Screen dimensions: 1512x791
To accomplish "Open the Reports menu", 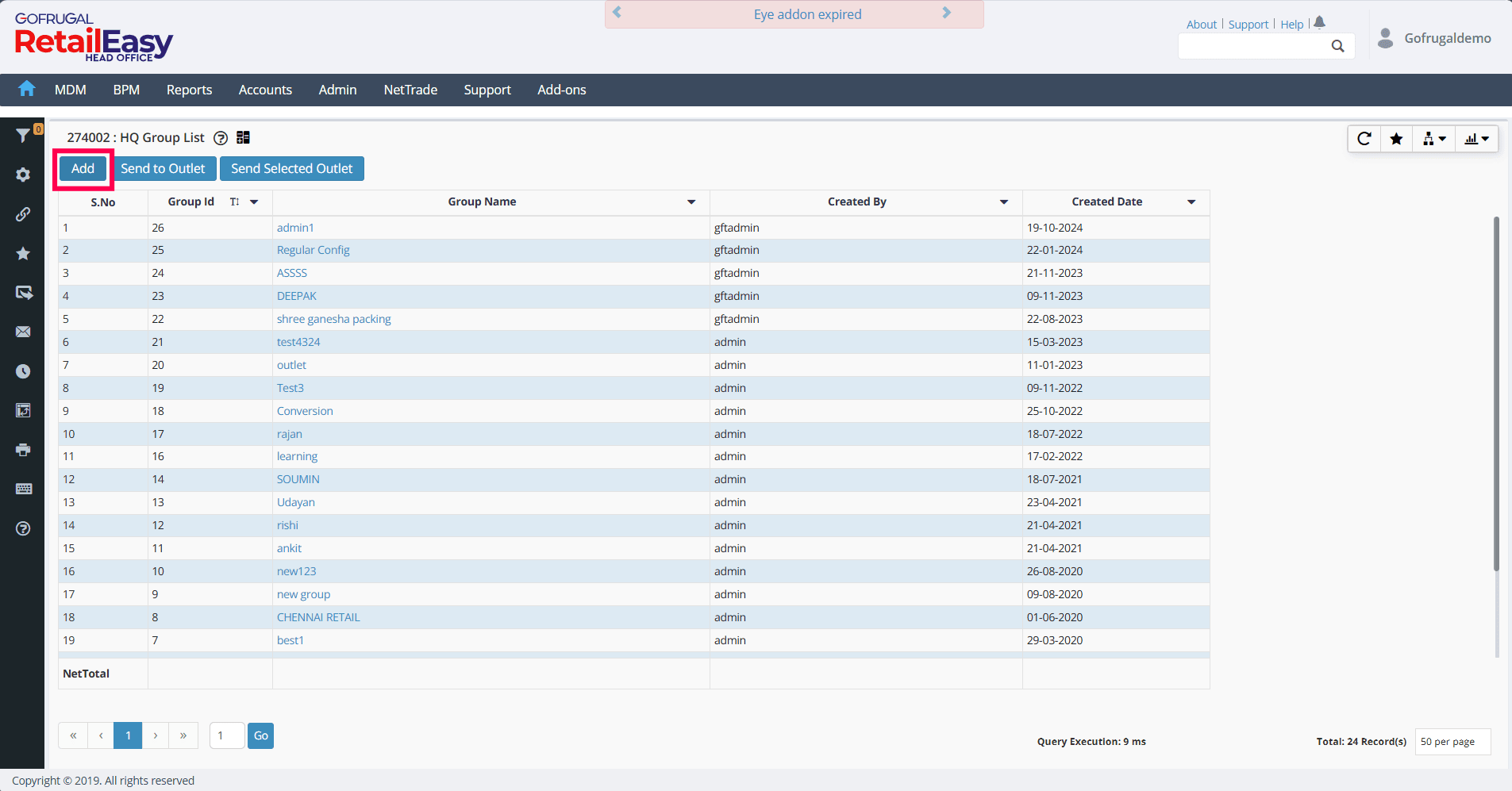I will pyautogui.click(x=189, y=90).
